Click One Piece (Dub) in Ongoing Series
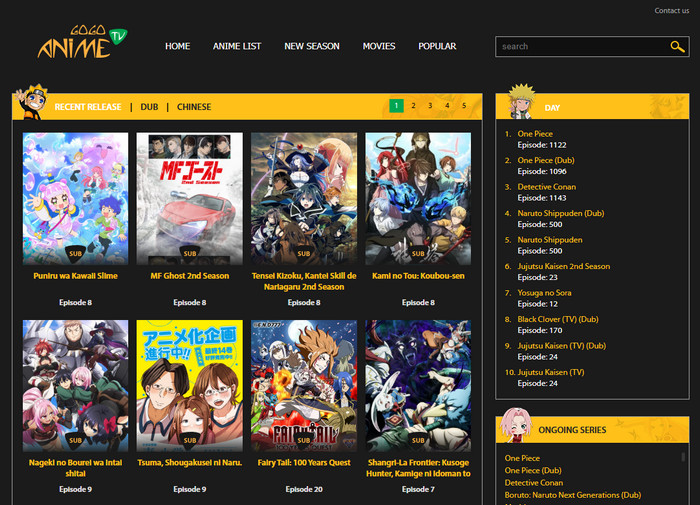The width and height of the screenshot is (700, 505). click(533, 470)
